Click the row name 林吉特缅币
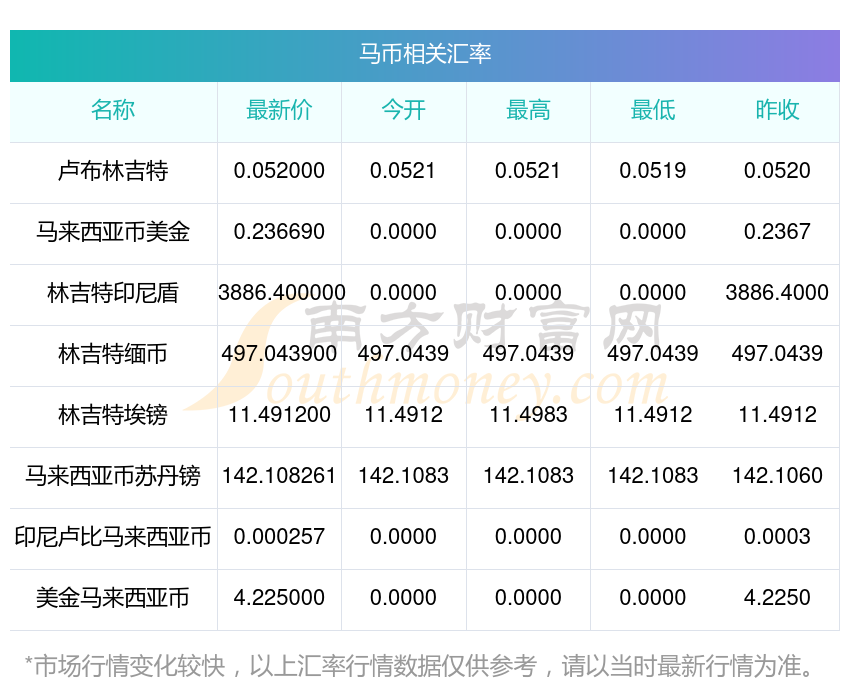The width and height of the screenshot is (850, 698). 113,354
